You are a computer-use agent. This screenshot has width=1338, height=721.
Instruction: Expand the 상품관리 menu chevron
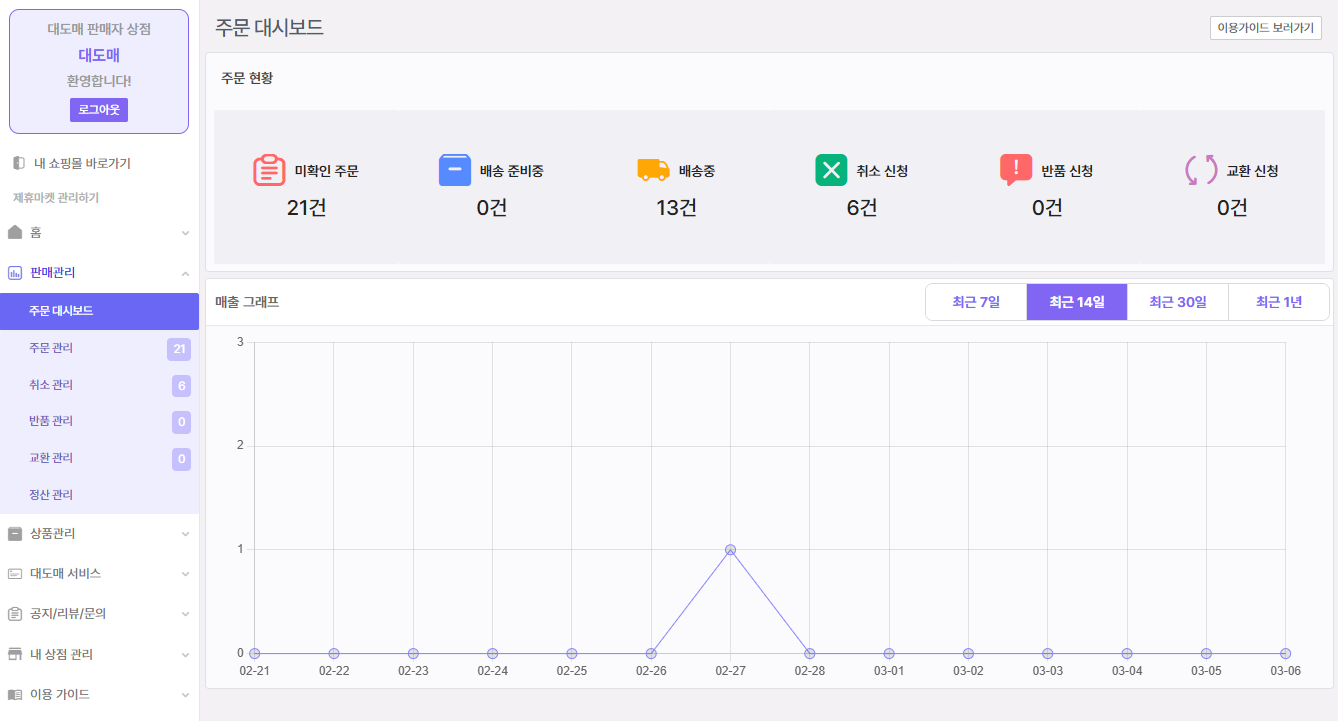point(185,534)
